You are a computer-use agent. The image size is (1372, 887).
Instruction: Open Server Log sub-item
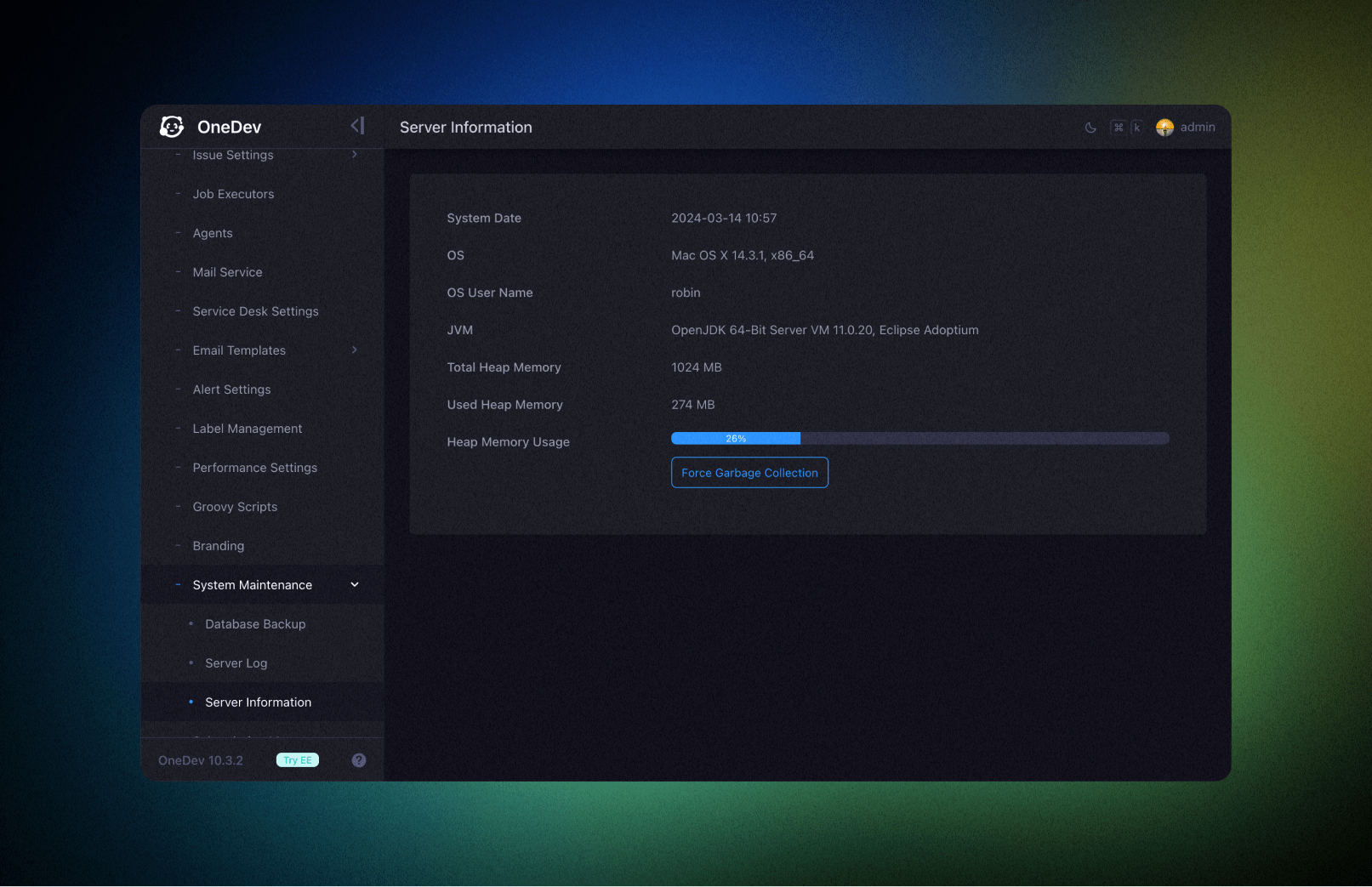[236, 663]
